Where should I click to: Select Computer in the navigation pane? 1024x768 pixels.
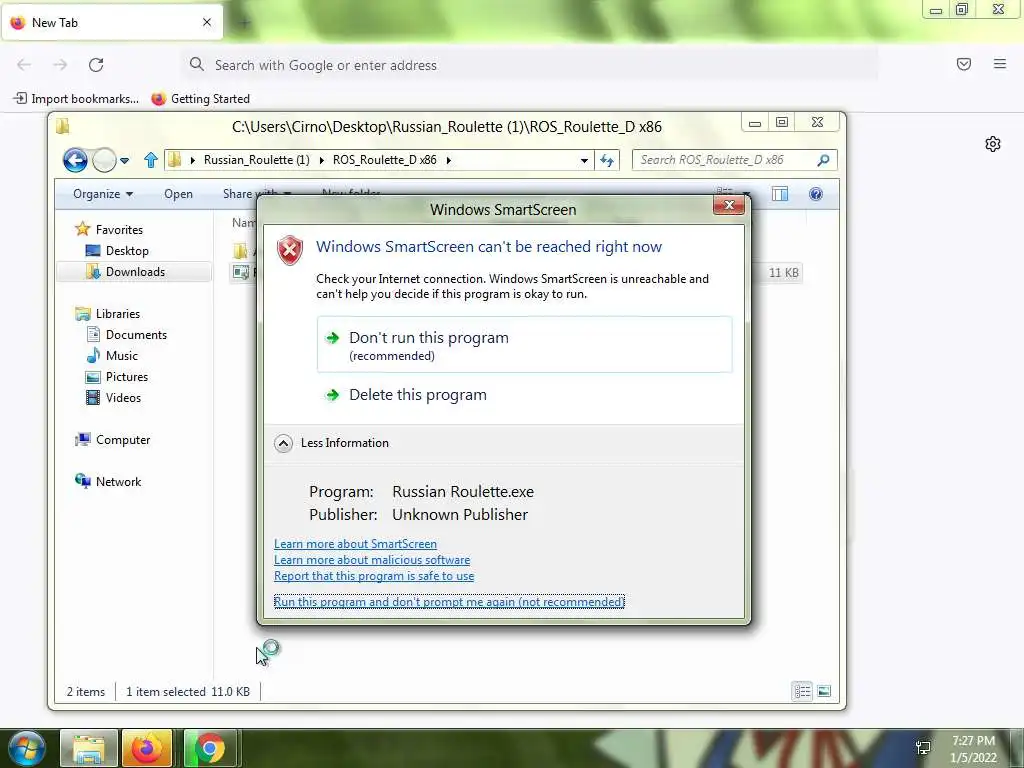123,440
